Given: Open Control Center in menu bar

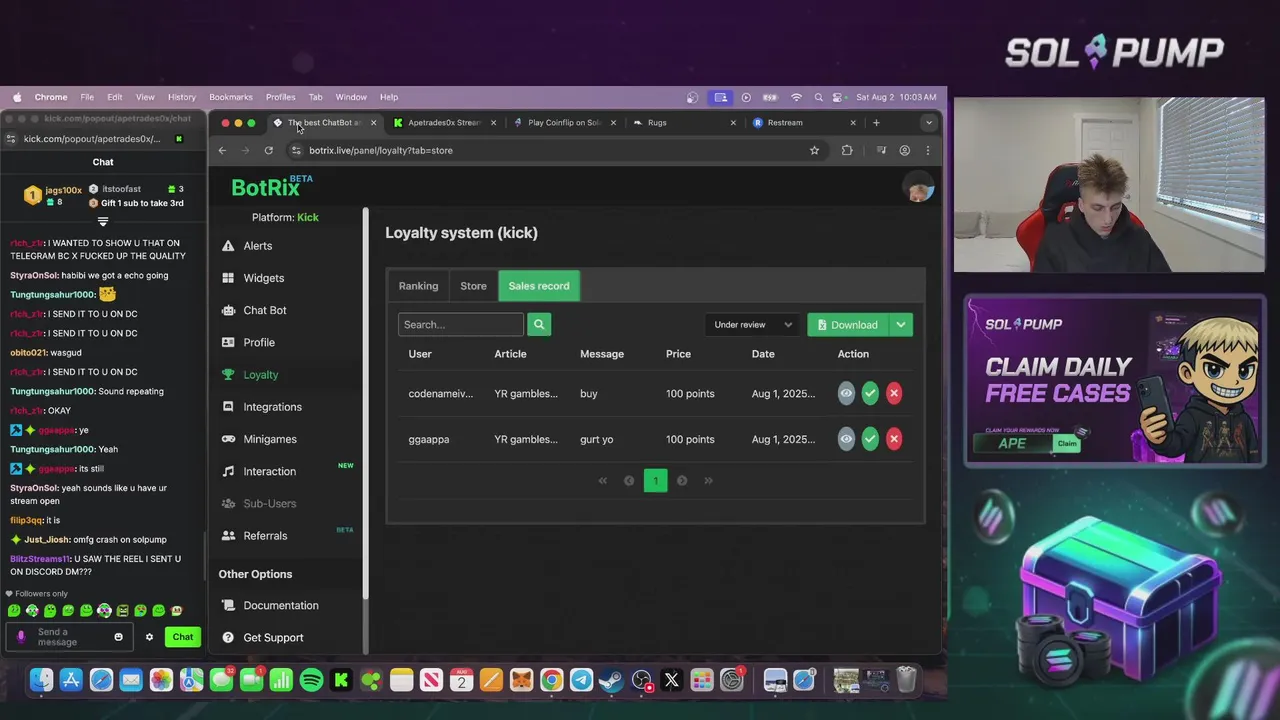Looking at the screenshot, I should [x=840, y=97].
